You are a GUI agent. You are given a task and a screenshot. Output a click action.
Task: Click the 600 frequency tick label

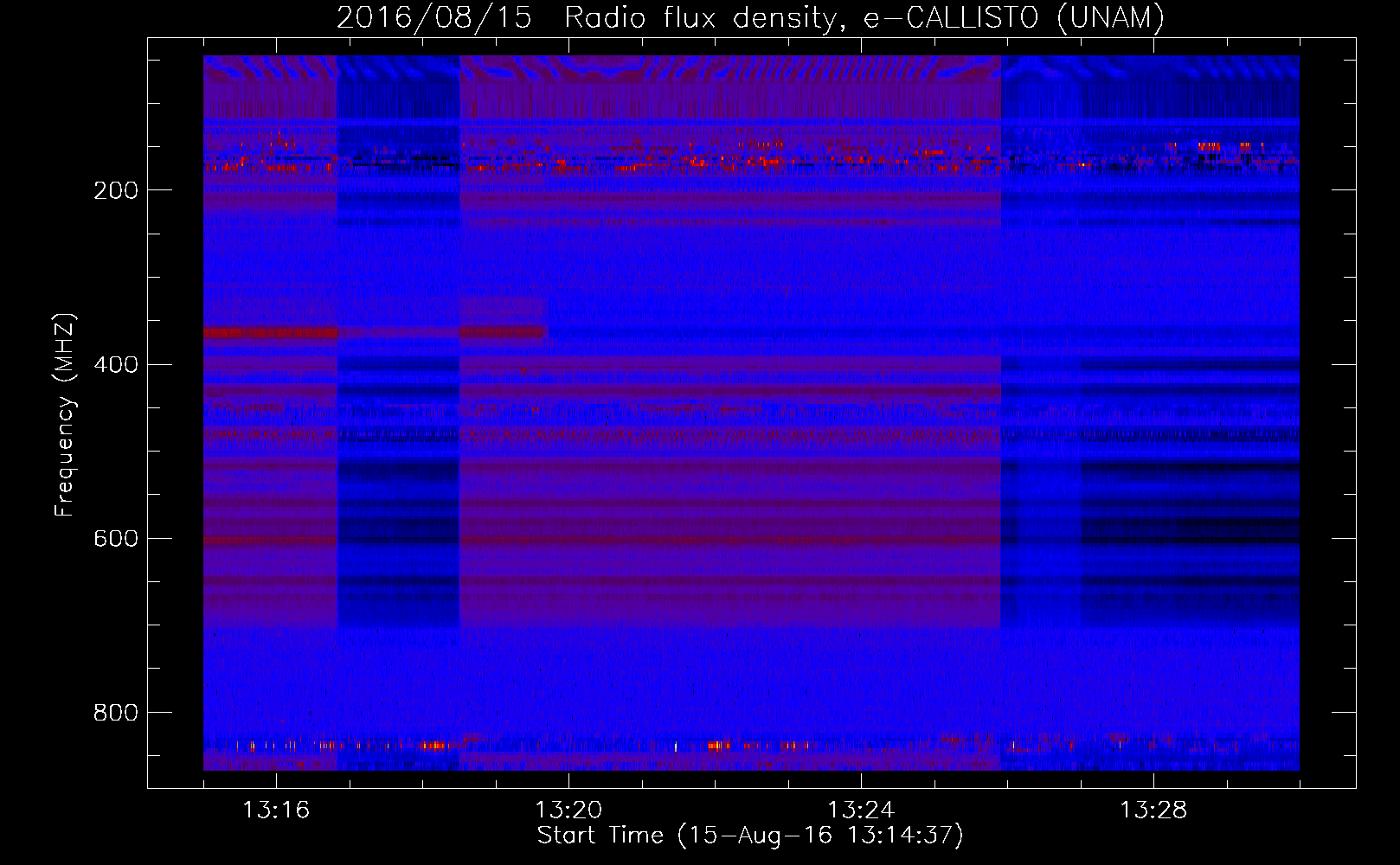(x=116, y=538)
